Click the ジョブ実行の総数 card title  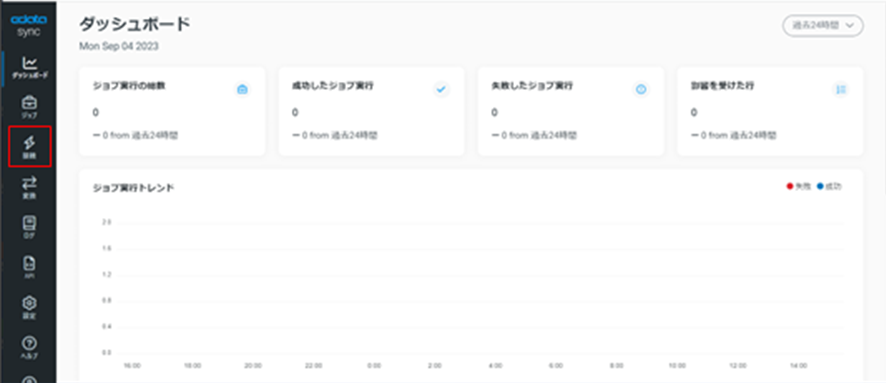point(129,86)
